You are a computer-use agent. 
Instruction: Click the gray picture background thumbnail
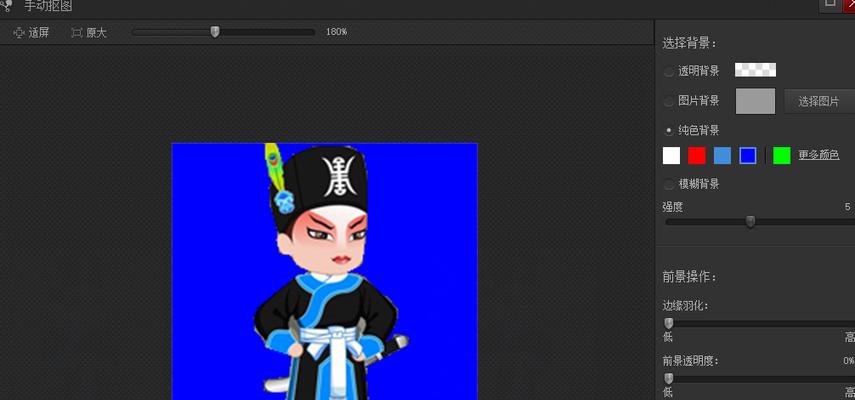point(755,101)
